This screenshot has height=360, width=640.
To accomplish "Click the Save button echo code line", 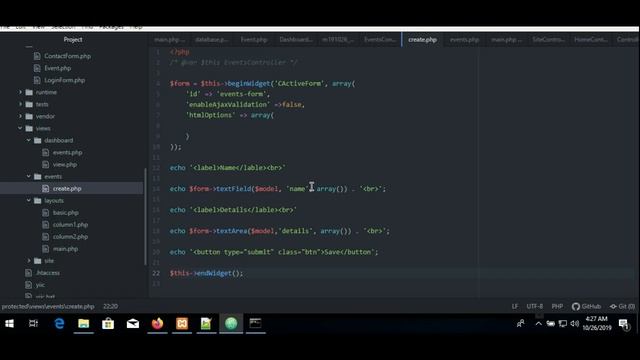I will [x=274, y=252].
